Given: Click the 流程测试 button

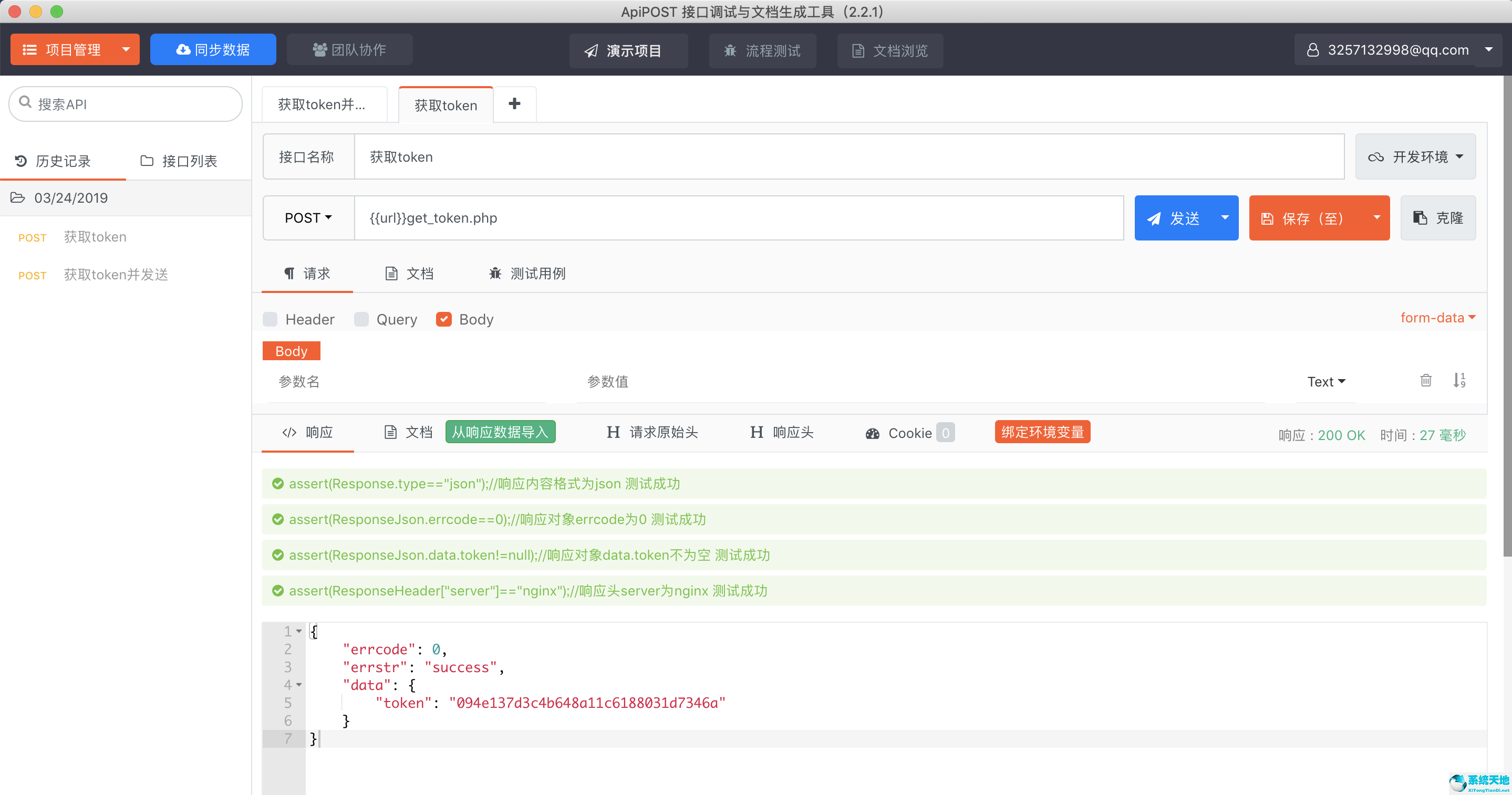Looking at the screenshot, I should click(762, 50).
